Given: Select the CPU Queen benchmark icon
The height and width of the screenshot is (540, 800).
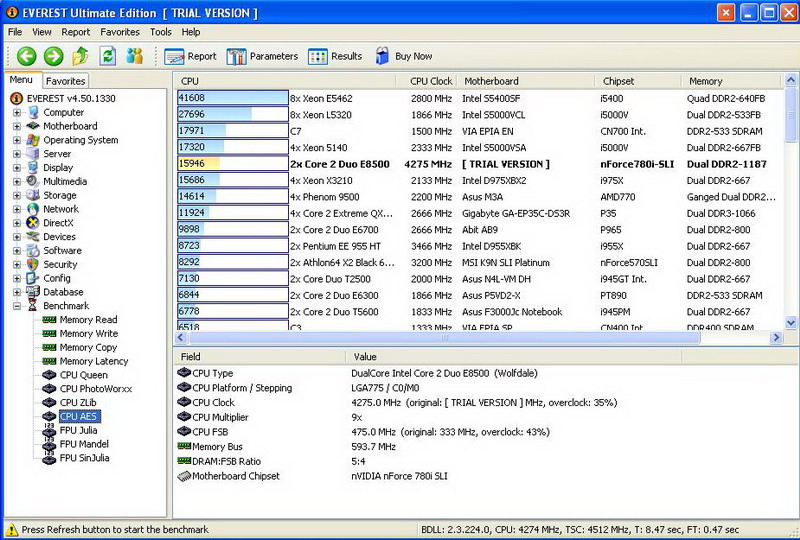Looking at the screenshot, I should pyautogui.click(x=48, y=375).
